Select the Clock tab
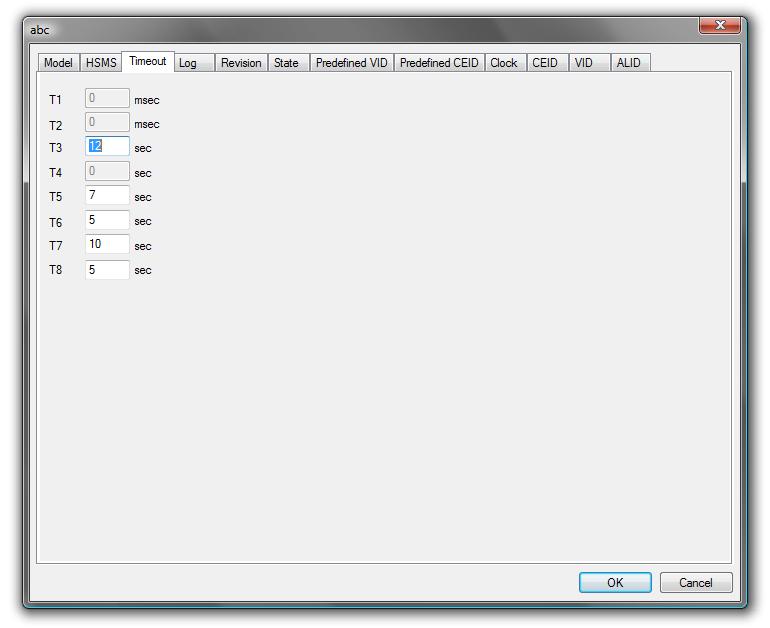The height and width of the screenshot is (628, 770). (x=504, y=63)
